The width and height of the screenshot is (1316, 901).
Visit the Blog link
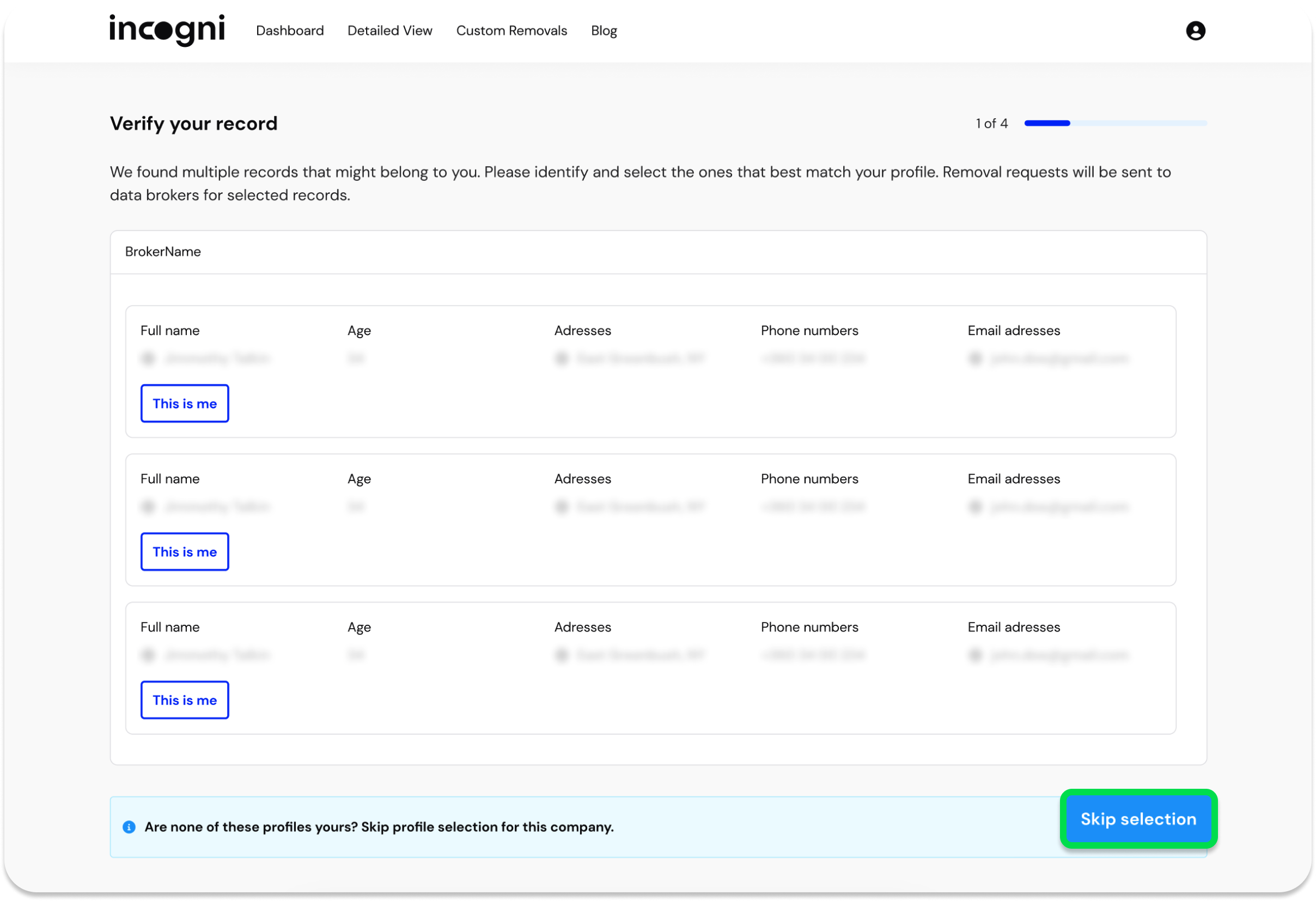pos(604,31)
